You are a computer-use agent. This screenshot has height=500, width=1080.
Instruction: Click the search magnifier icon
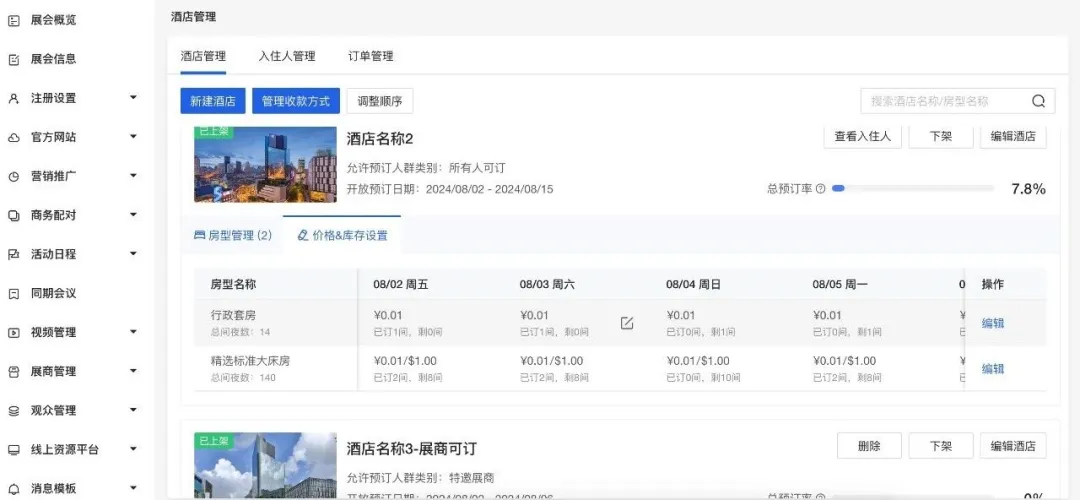pyautogui.click(x=1038, y=101)
